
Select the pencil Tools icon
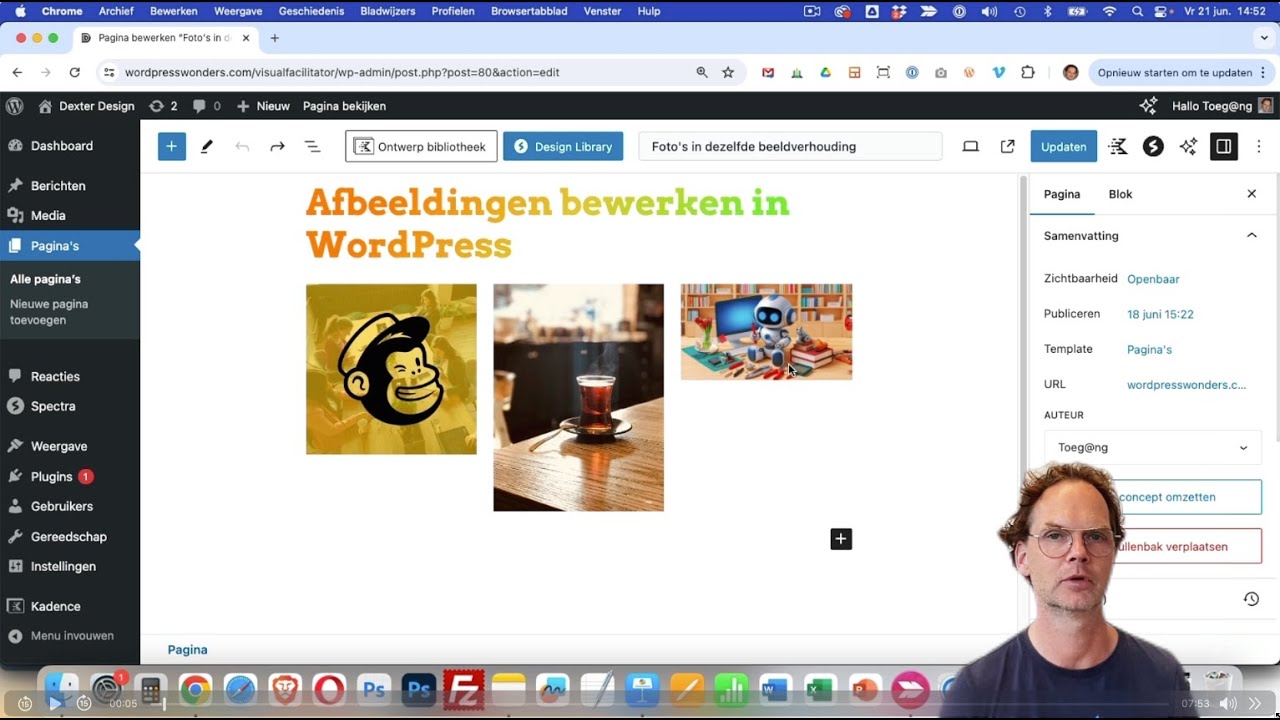coord(207,146)
